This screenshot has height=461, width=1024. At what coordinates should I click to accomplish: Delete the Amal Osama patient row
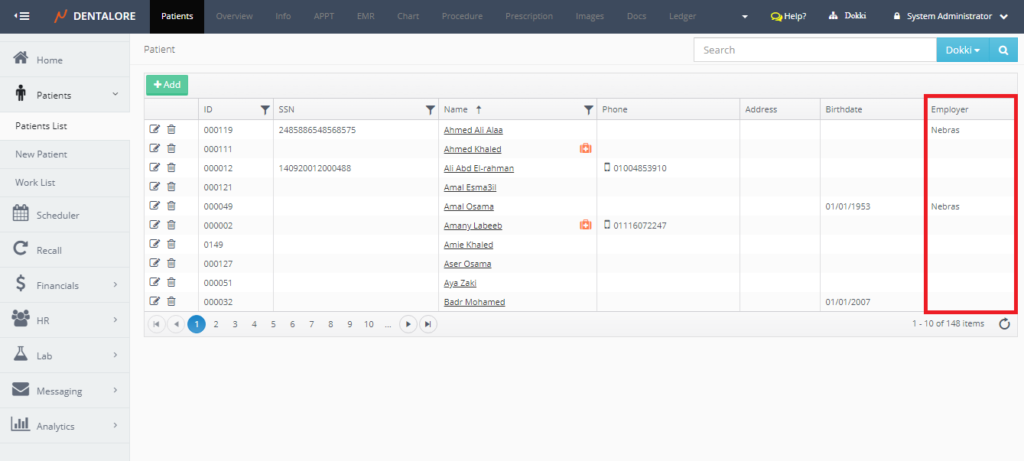(171, 206)
